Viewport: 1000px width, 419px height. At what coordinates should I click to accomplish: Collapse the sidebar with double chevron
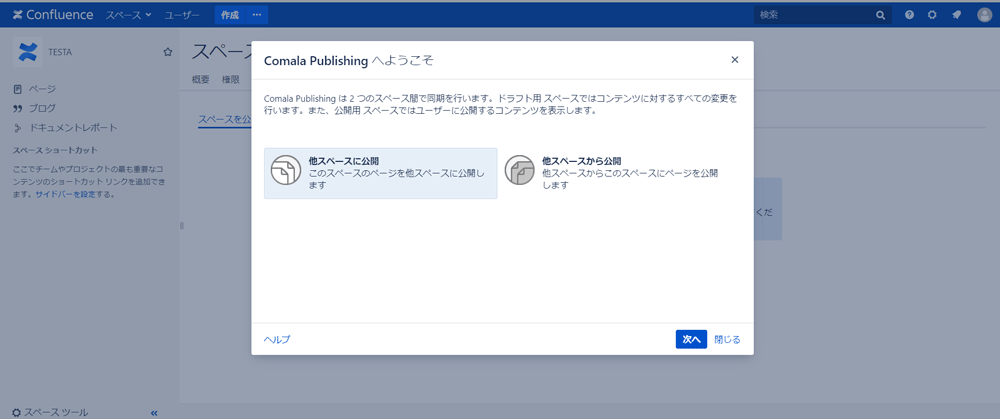(x=154, y=413)
